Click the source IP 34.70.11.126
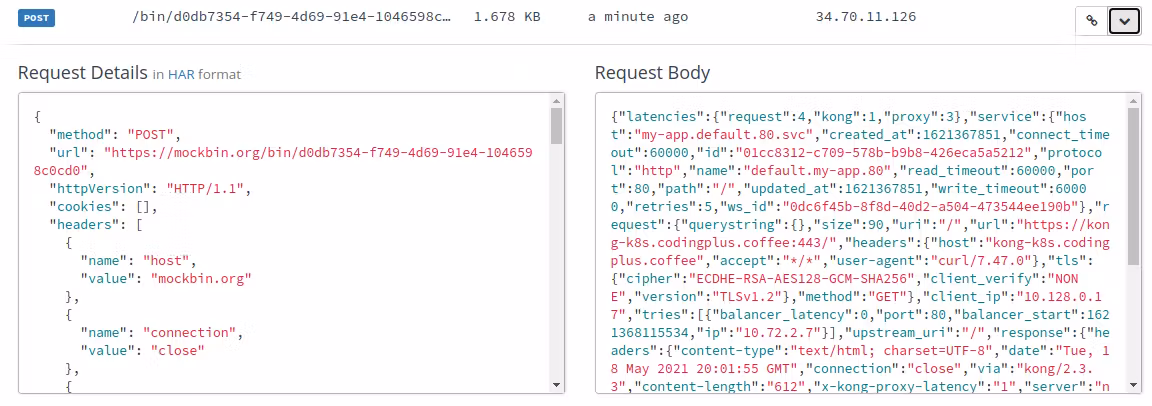The width and height of the screenshot is (1152, 406). point(867,18)
